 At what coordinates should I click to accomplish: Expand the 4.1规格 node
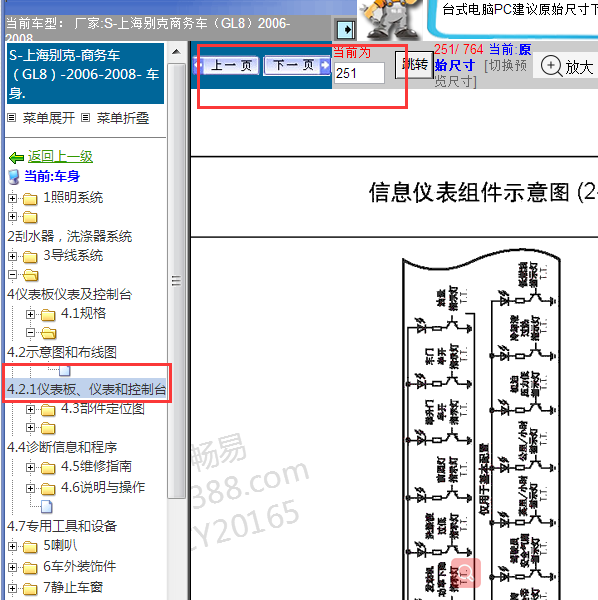click(30, 315)
